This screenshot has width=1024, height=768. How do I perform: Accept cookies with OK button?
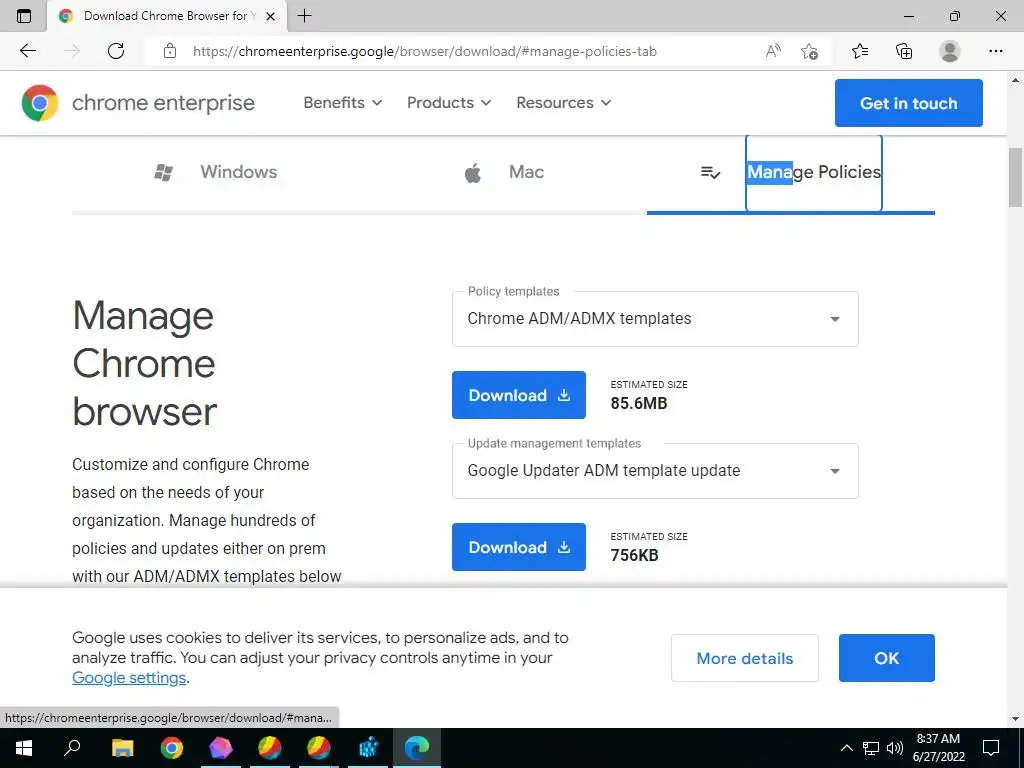[x=886, y=658]
